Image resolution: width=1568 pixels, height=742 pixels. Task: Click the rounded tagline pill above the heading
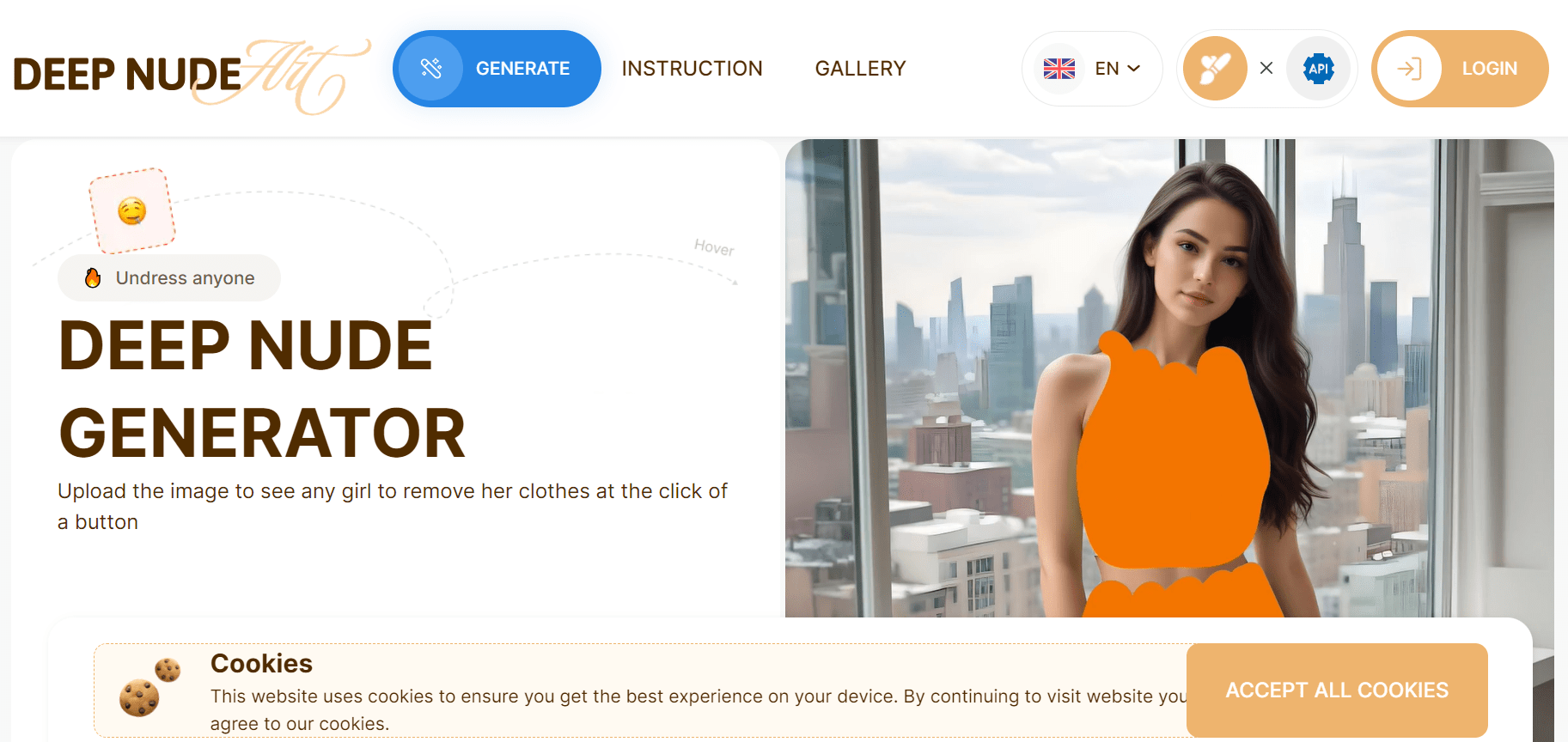169,277
